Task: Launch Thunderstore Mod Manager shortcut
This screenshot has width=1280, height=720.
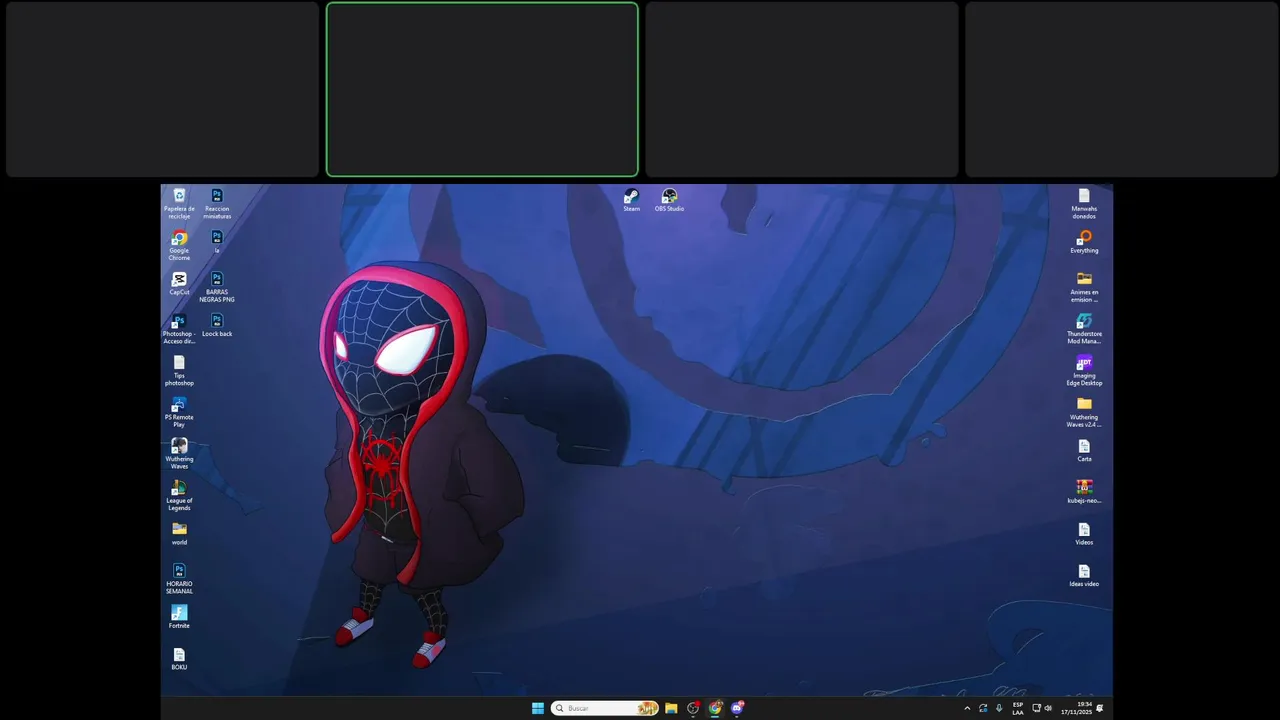Action: point(1084,329)
